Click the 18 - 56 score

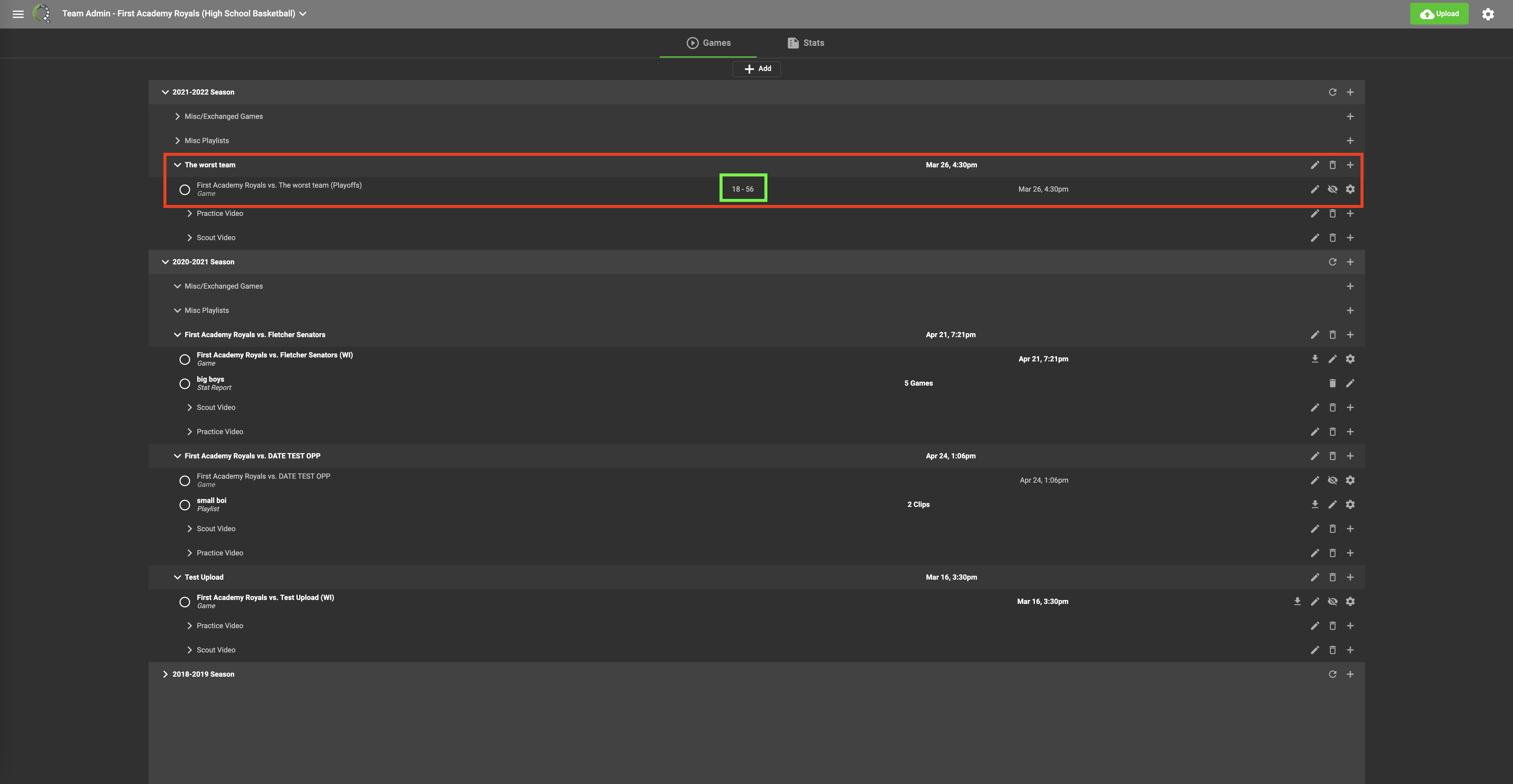(x=743, y=189)
